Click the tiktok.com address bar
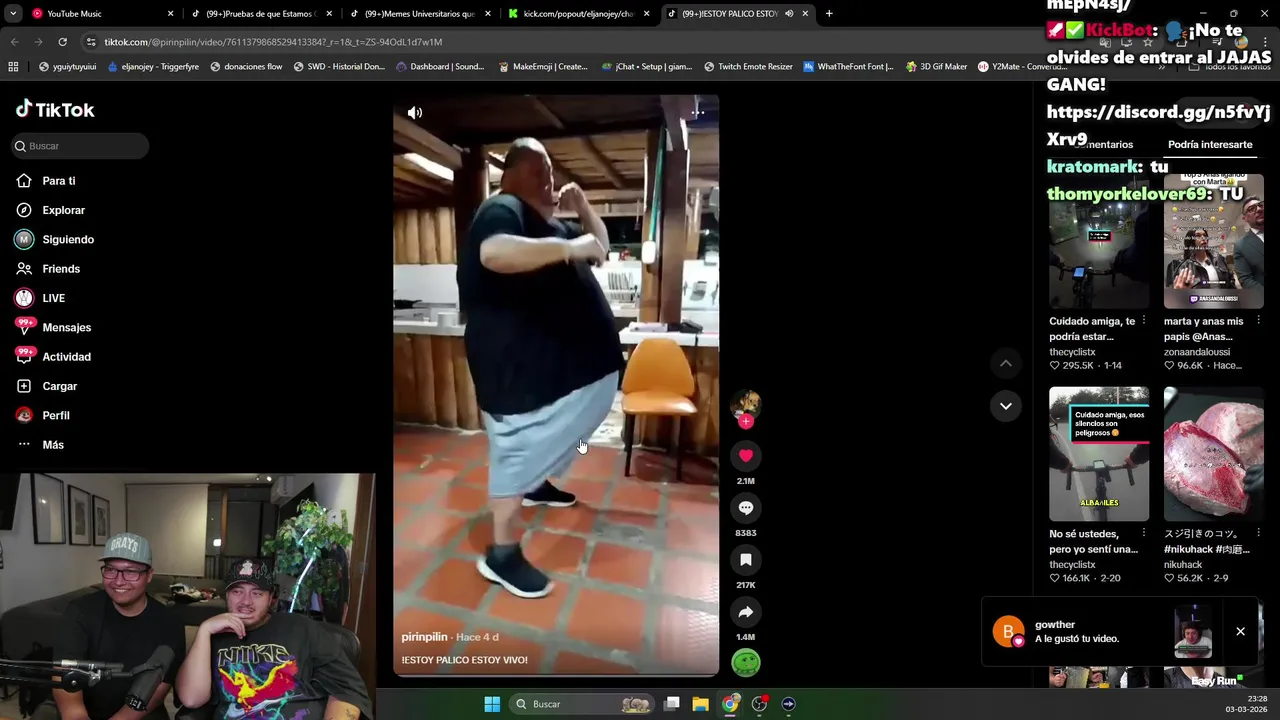1280x720 pixels. 560,42
